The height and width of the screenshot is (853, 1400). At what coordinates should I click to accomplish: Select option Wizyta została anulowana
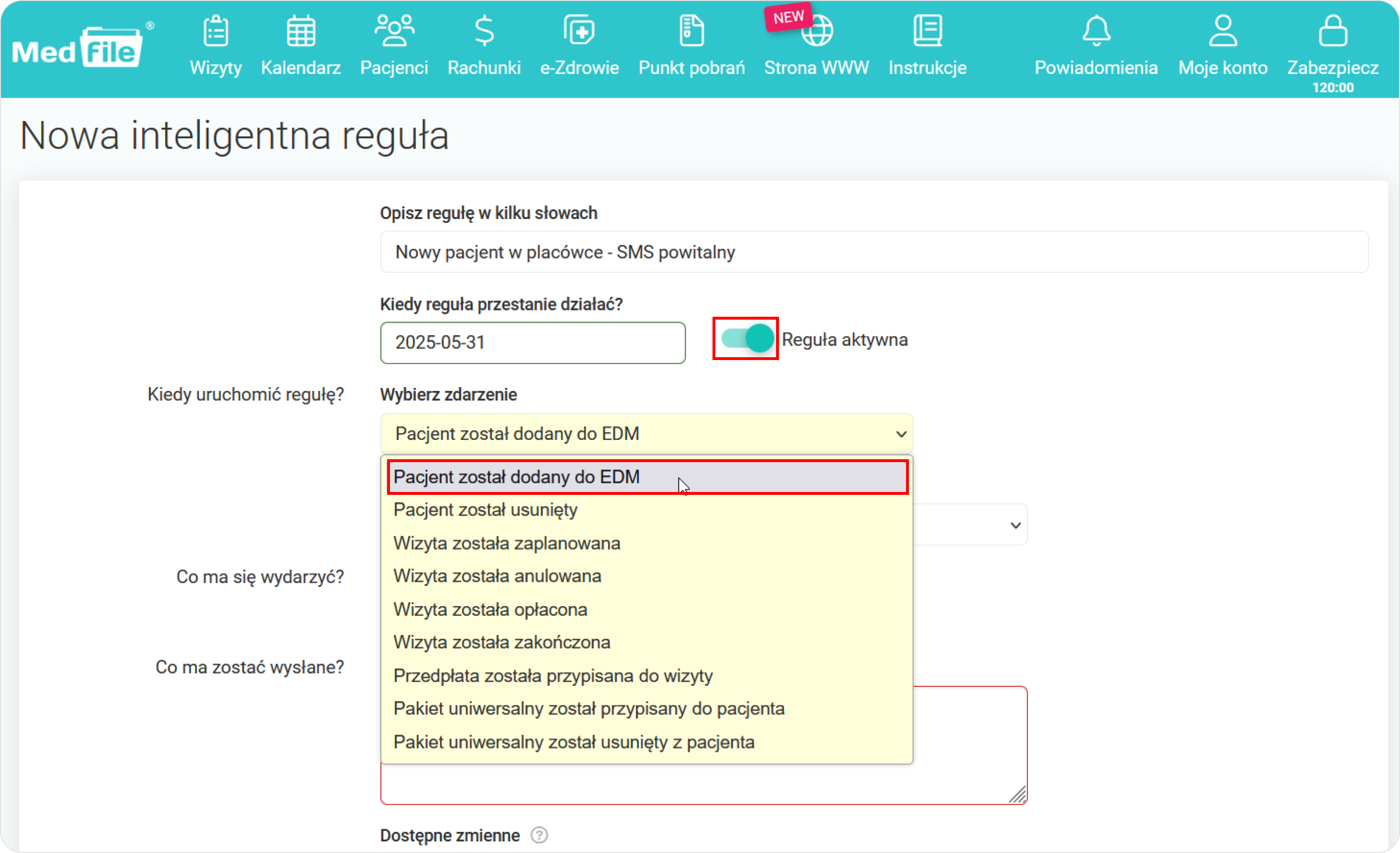[647, 576]
